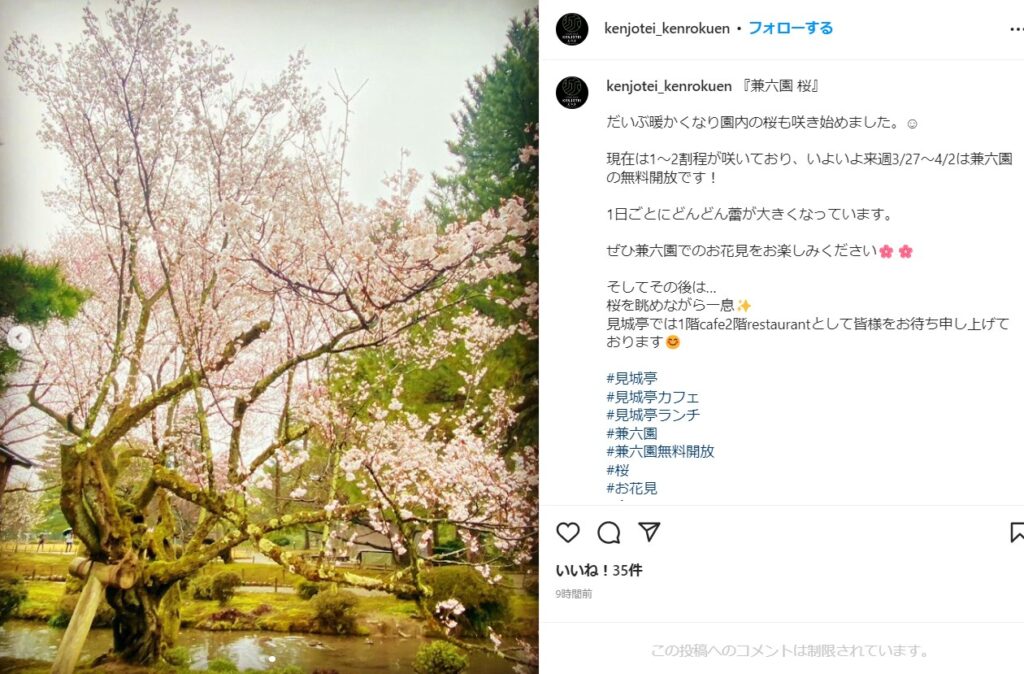Open the #お花見 hashtag
The image size is (1024, 674).
(632, 488)
